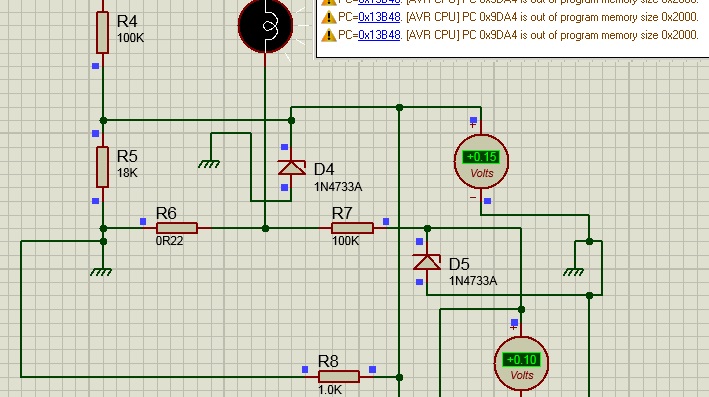Click warning icon of last log message
This screenshot has width=709, height=397.
coord(328,35)
